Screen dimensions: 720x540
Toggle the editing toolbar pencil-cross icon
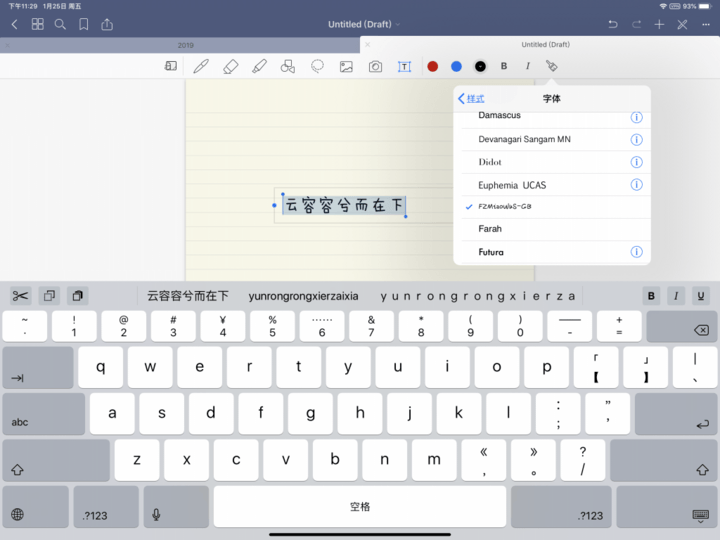click(682, 24)
